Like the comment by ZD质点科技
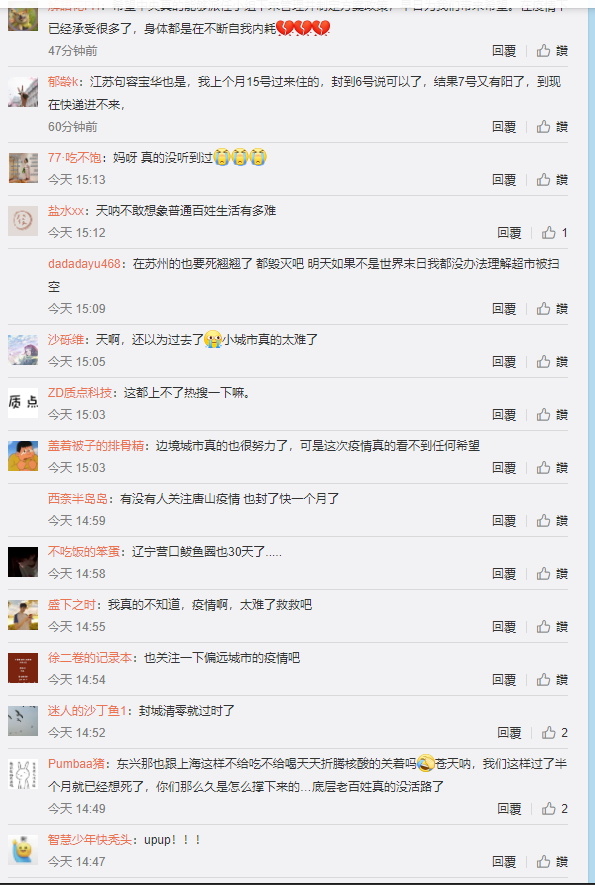595x885 pixels. pyautogui.click(x=552, y=414)
